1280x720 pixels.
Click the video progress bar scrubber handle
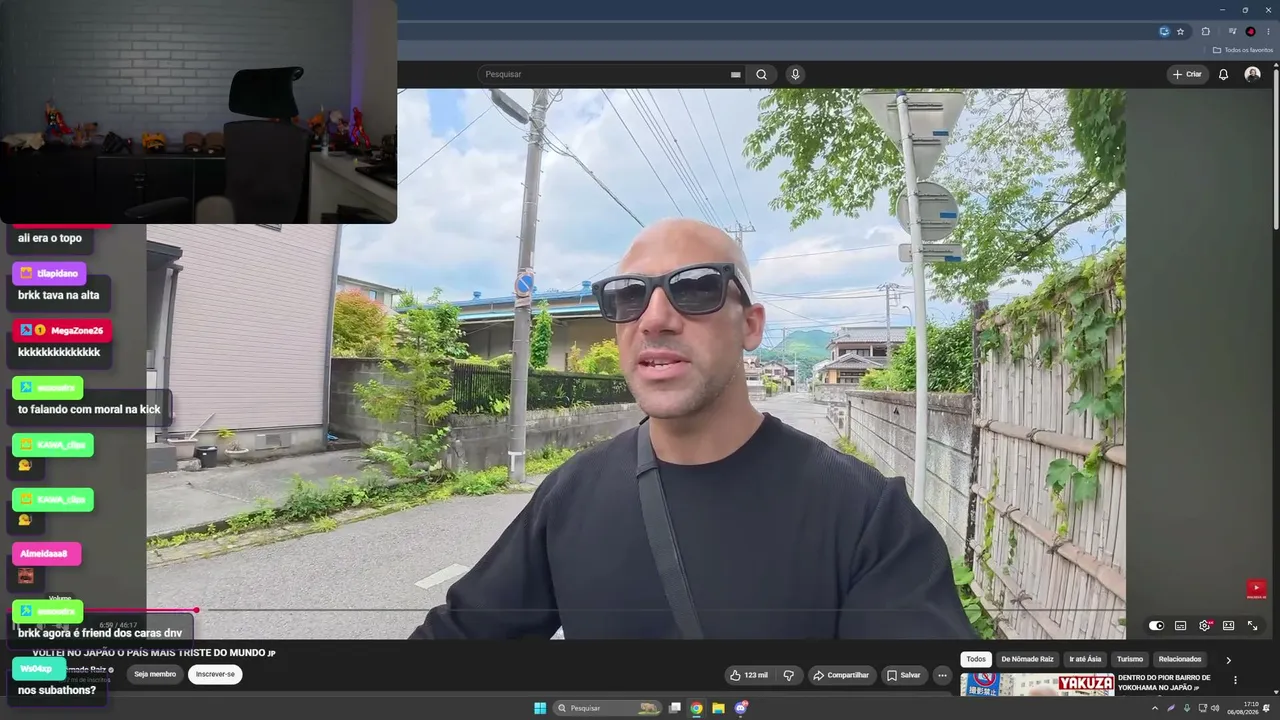[197, 610]
